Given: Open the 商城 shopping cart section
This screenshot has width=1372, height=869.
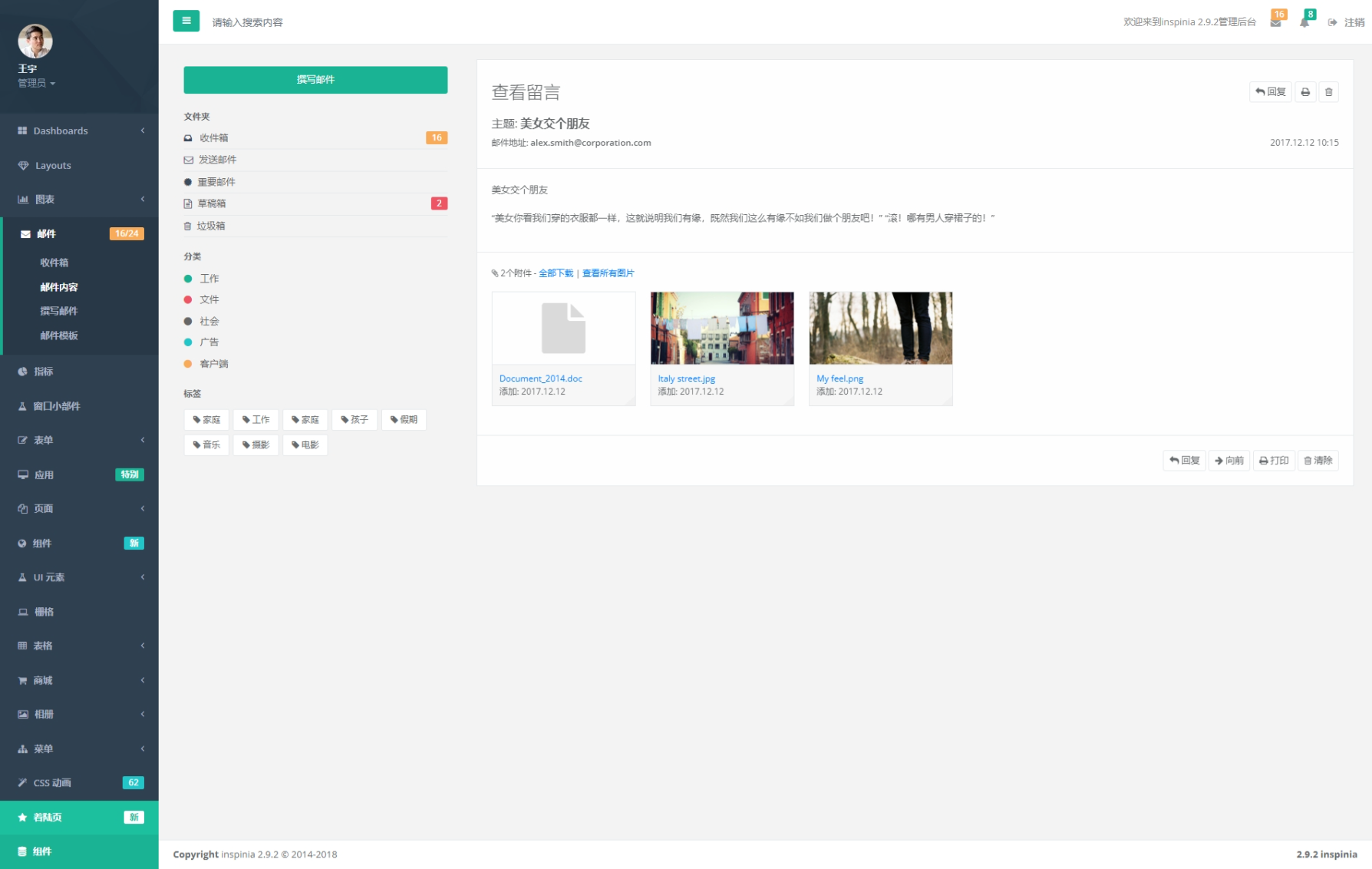Looking at the screenshot, I should click(x=44, y=679).
